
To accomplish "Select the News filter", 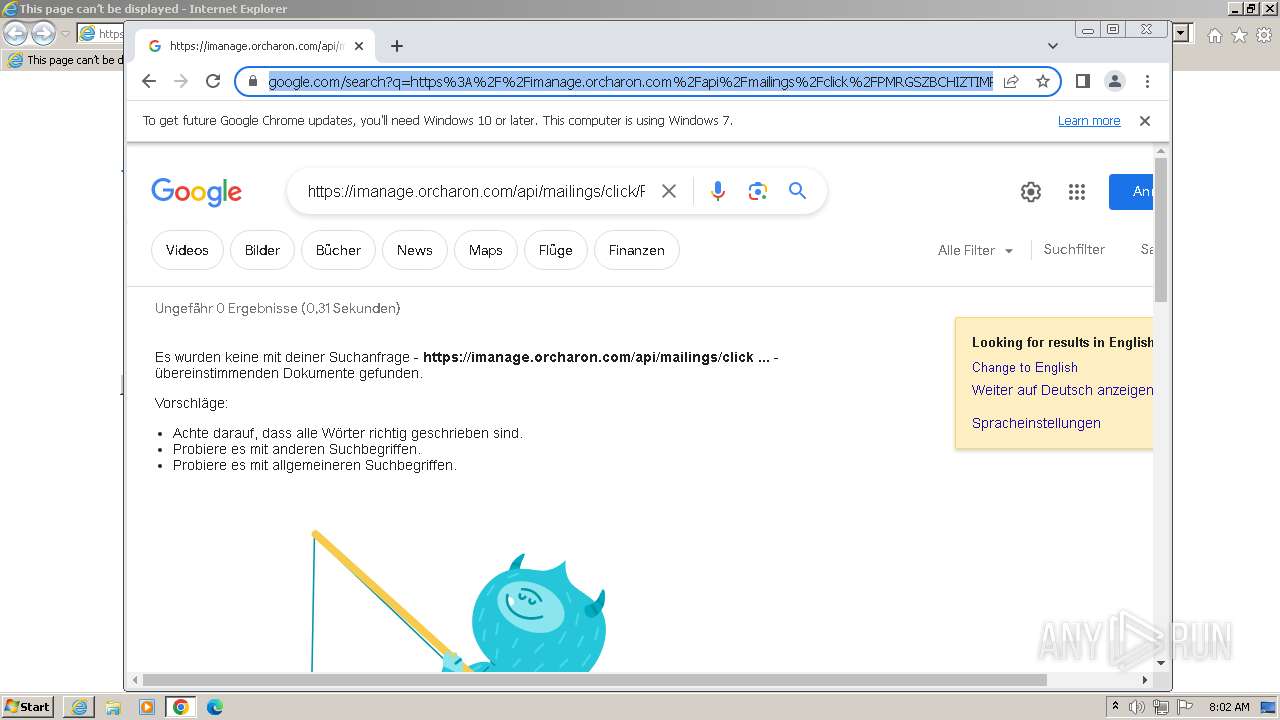I will (x=414, y=250).
